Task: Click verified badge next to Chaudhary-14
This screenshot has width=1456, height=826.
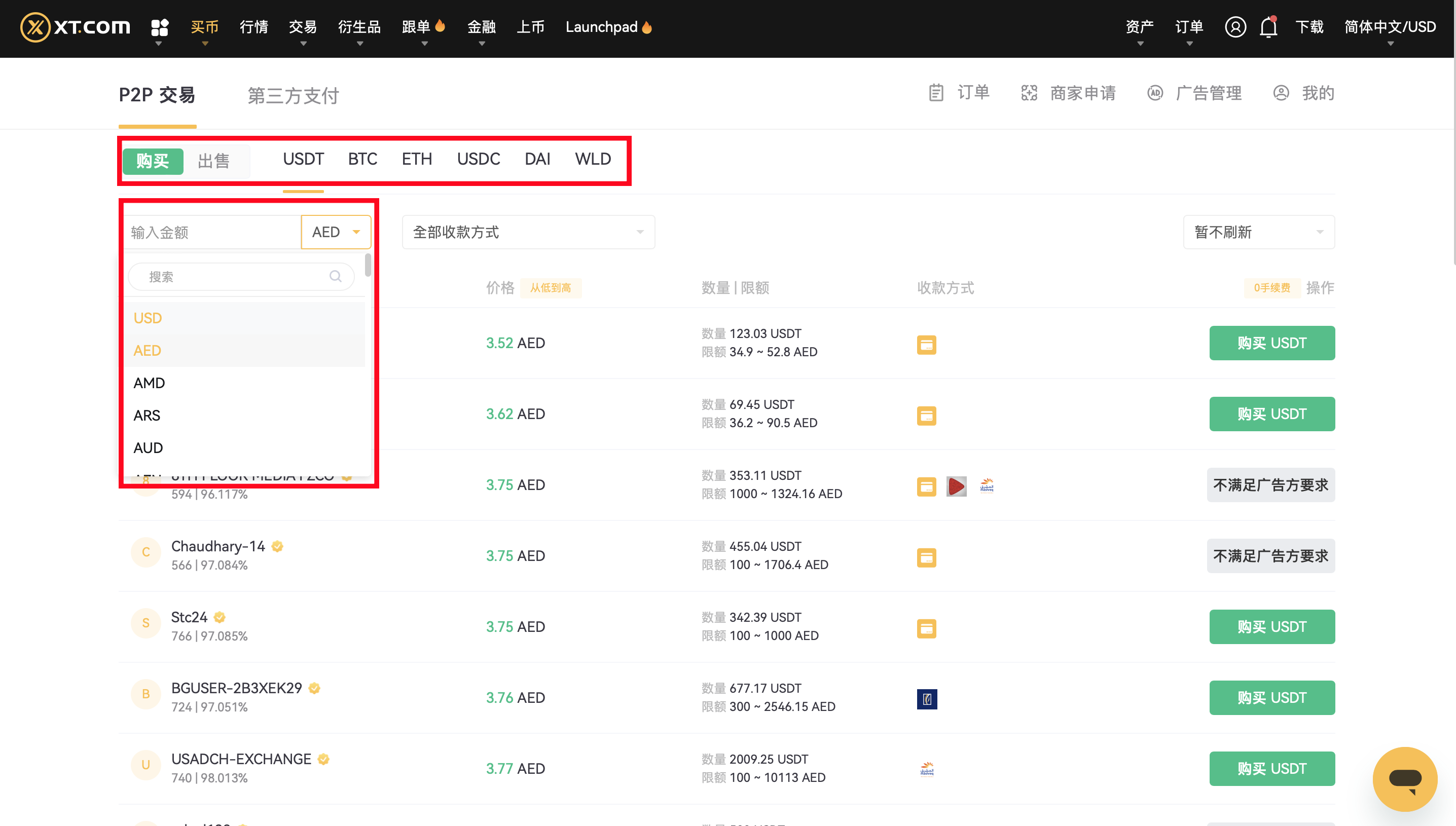Action: [277, 546]
